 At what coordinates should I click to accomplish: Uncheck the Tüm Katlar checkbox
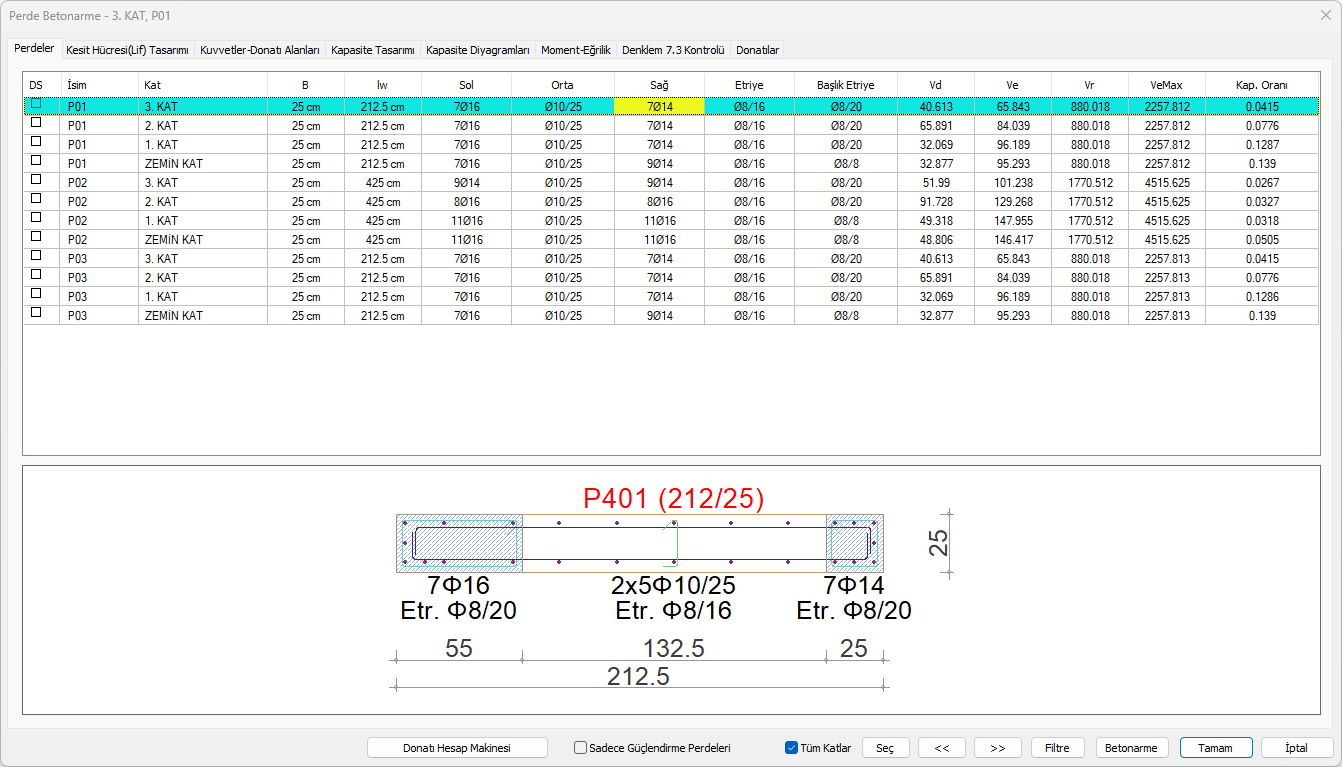pos(792,747)
